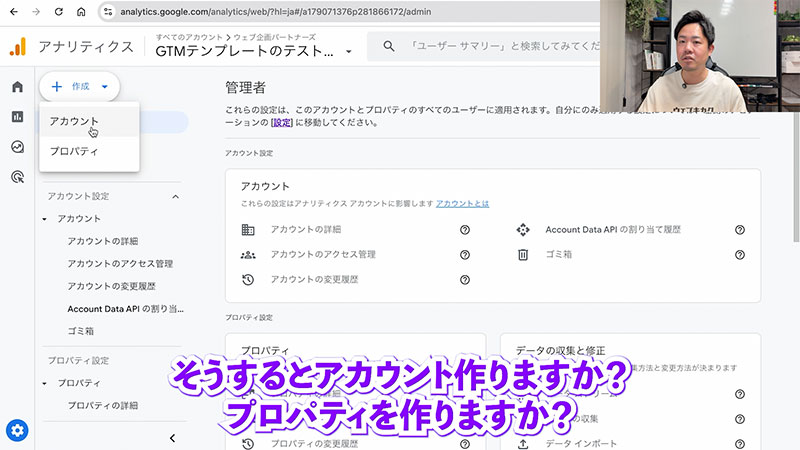Reload the page with the refresh icon
The image size is (800, 450).
tap(59, 11)
